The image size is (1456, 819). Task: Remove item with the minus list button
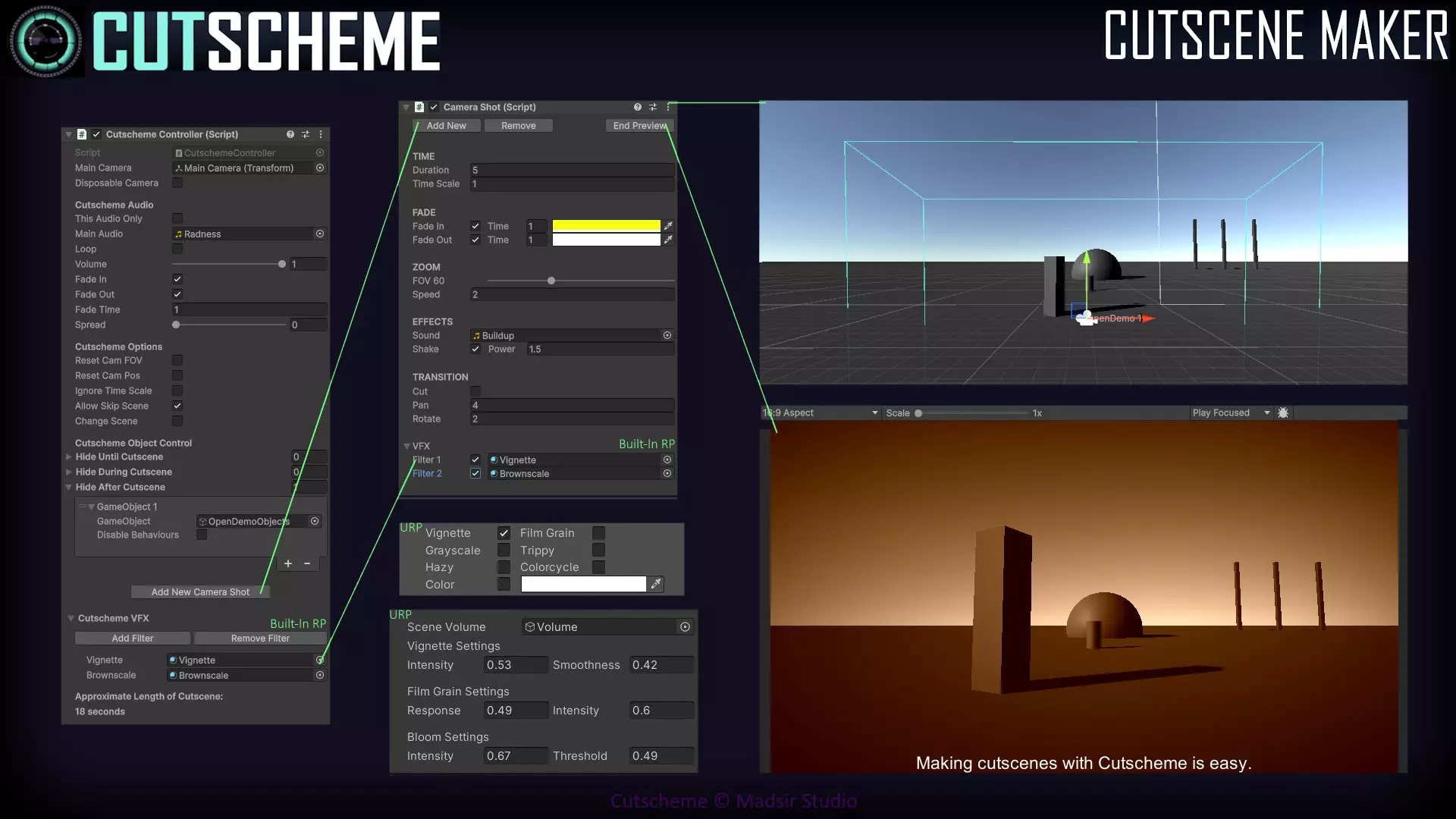[307, 563]
